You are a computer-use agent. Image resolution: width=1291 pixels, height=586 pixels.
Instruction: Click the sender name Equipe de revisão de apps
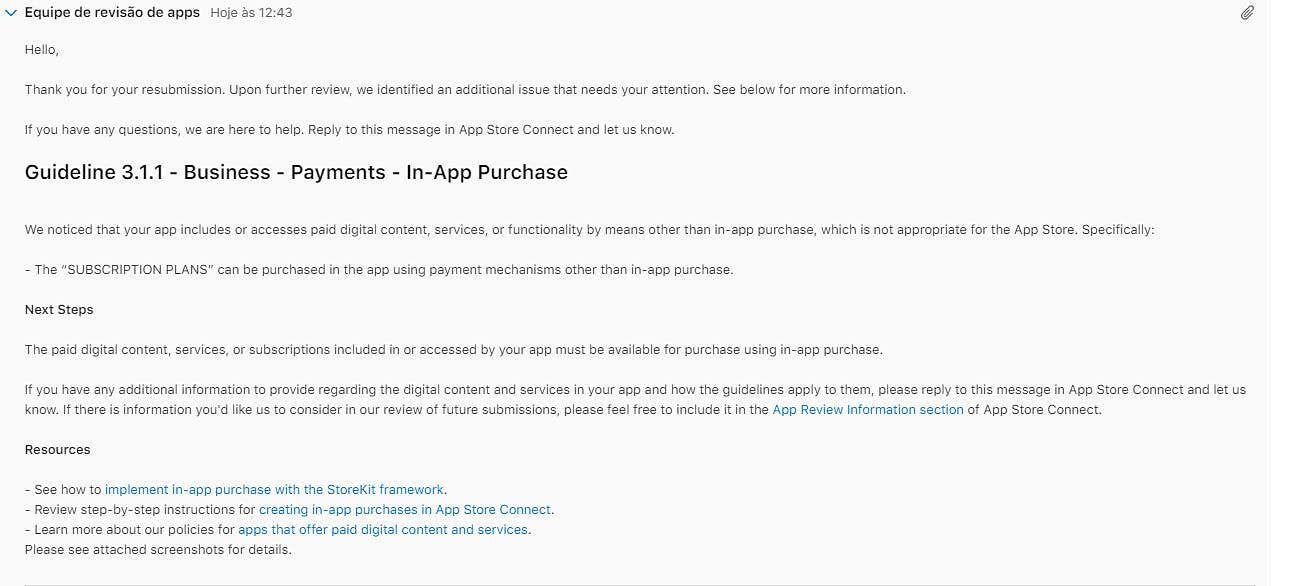pyautogui.click(x=112, y=13)
